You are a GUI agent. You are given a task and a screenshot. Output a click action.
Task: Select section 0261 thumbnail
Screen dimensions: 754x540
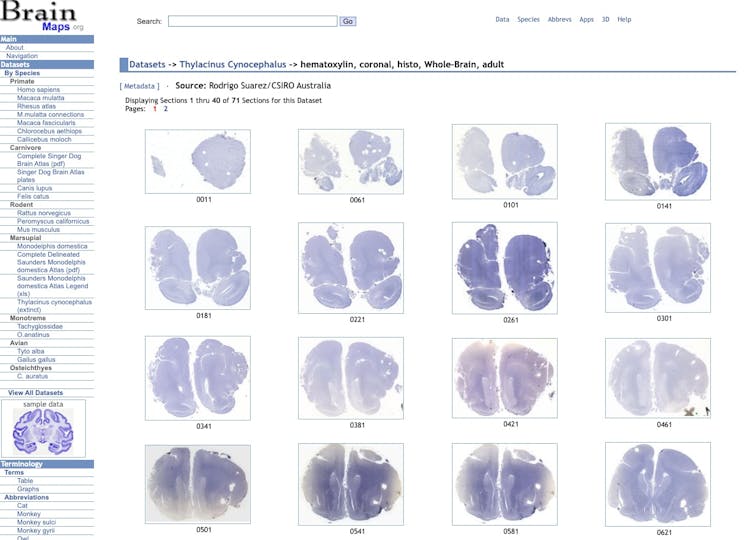point(504,266)
